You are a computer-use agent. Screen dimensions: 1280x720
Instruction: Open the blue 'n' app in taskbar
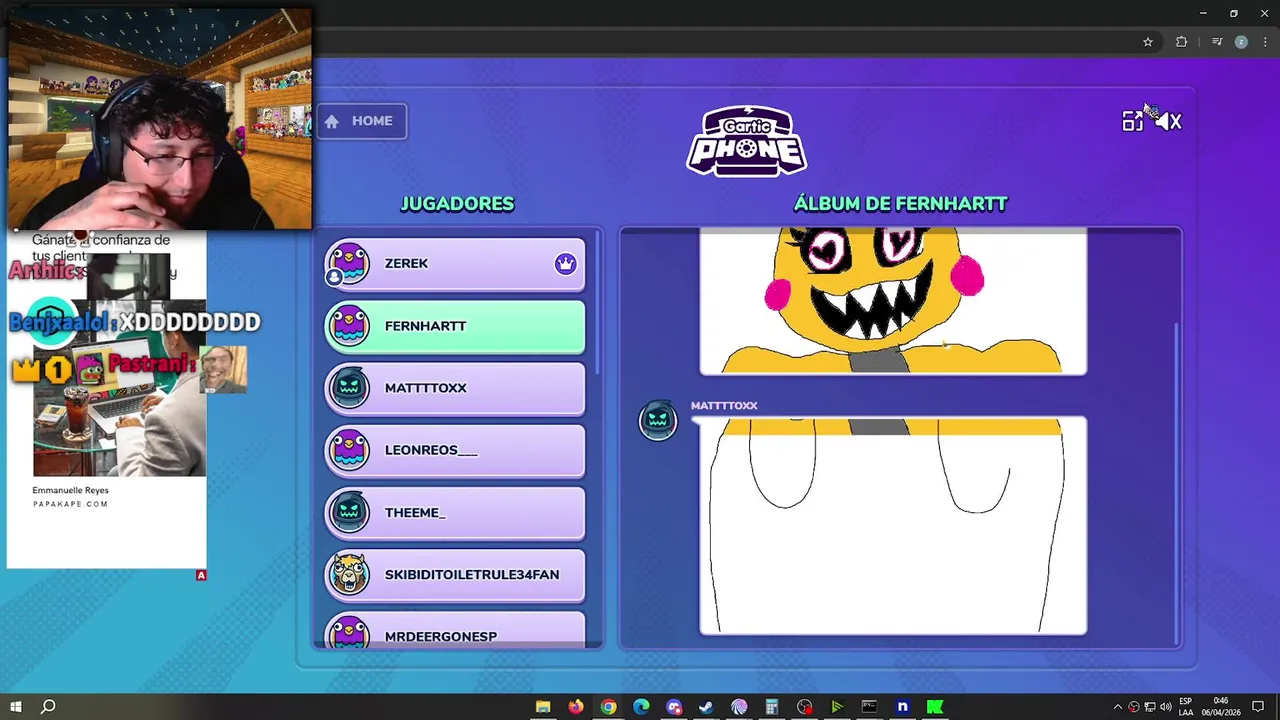(x=902, y=707)
